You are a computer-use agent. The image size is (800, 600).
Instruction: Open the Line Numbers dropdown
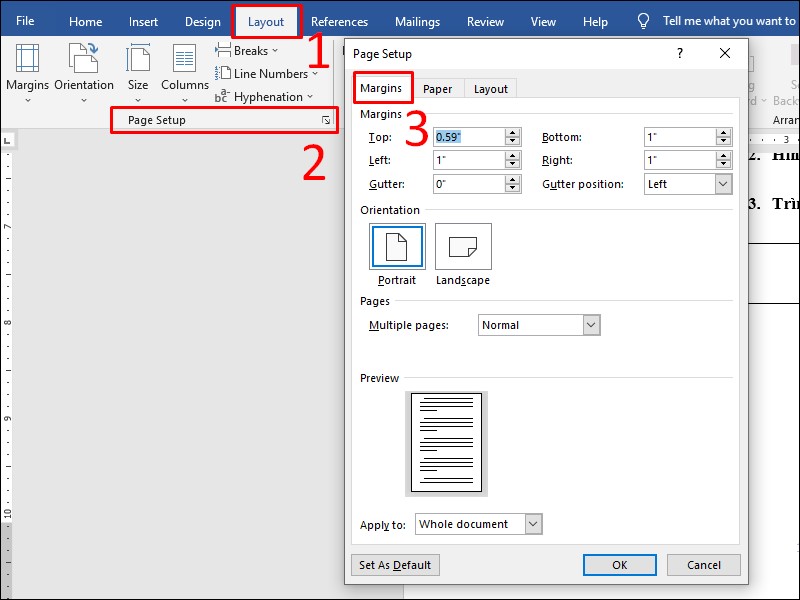(267, 74)
